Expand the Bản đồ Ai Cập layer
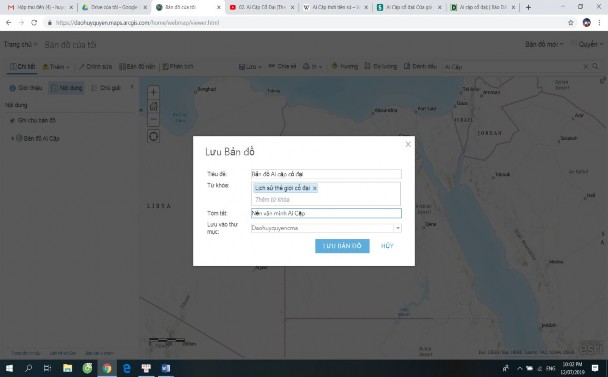Viewport: 608px width, 377px height. [x=12, y=138]
